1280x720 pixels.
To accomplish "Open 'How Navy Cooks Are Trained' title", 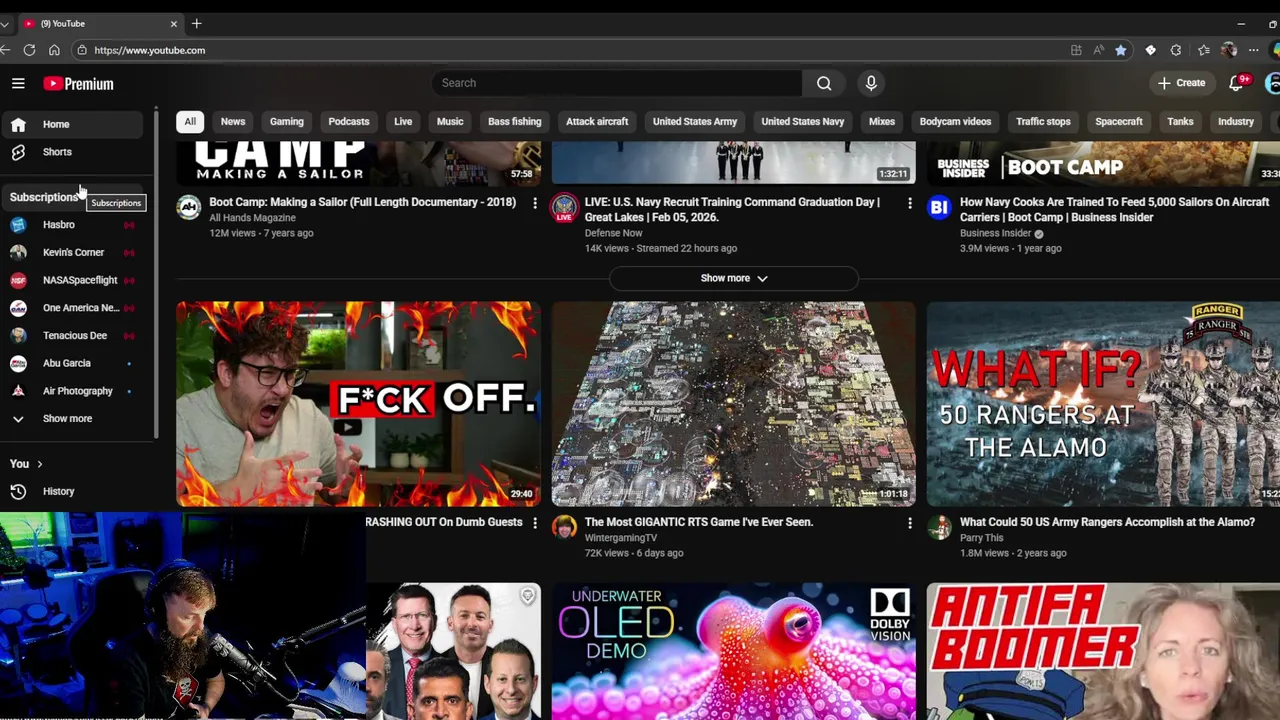I will pyautogui.click(x=1114, y=210).
